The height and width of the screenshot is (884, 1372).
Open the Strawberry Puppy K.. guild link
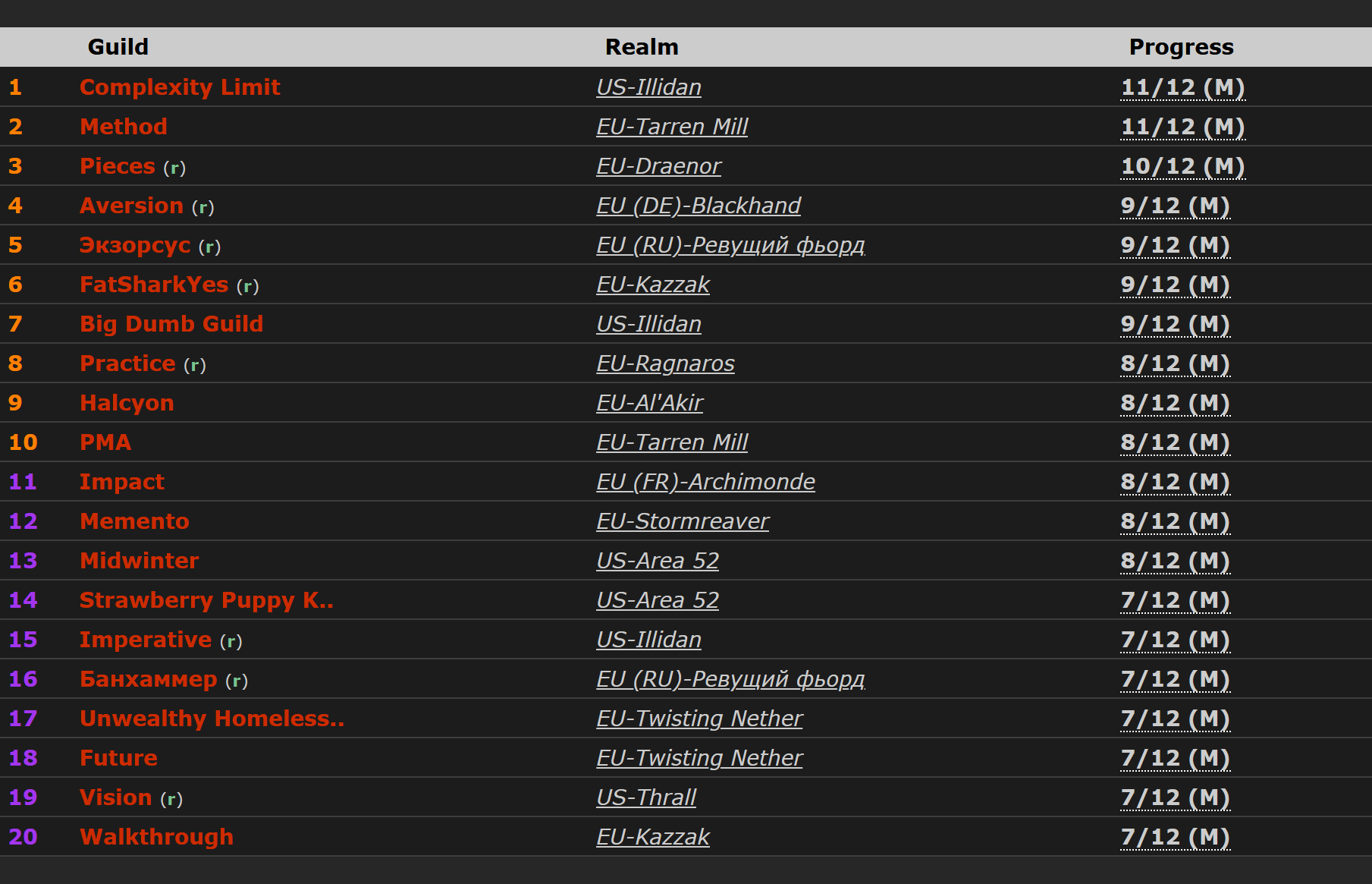[206, 600]
